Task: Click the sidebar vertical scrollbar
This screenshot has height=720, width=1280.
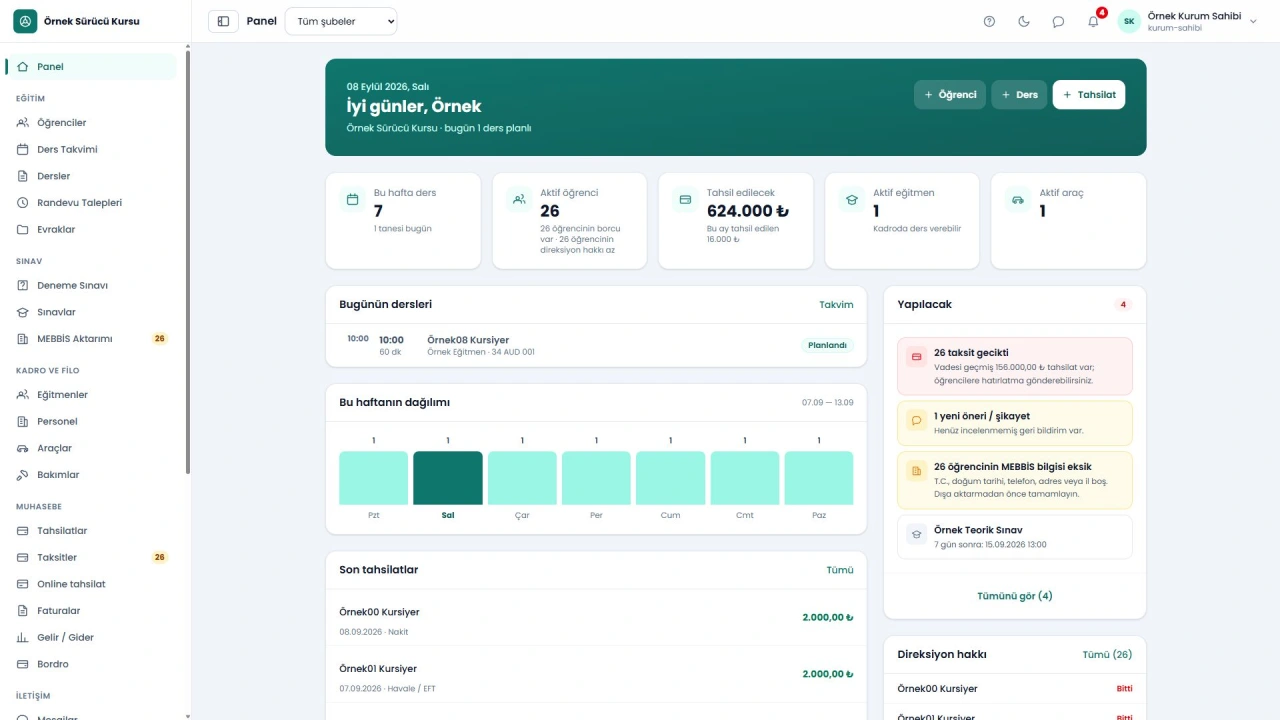Action: pyautogui.click(x=187, y=260)
